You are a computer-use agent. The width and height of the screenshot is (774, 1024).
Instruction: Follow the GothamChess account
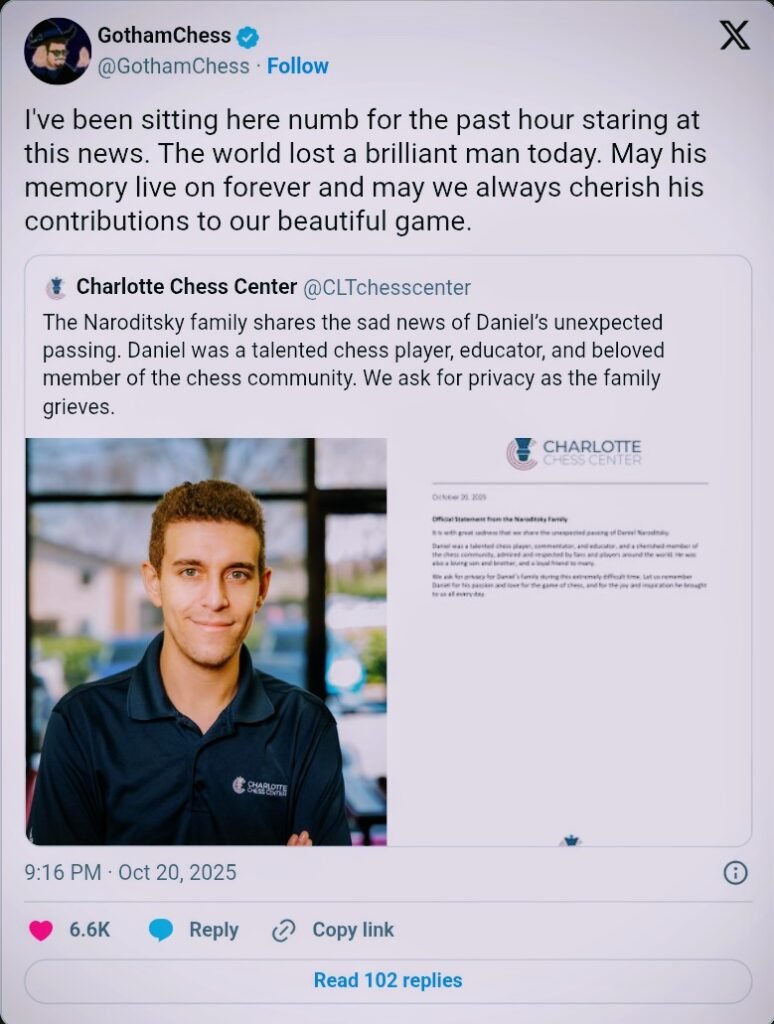point(297,66)
